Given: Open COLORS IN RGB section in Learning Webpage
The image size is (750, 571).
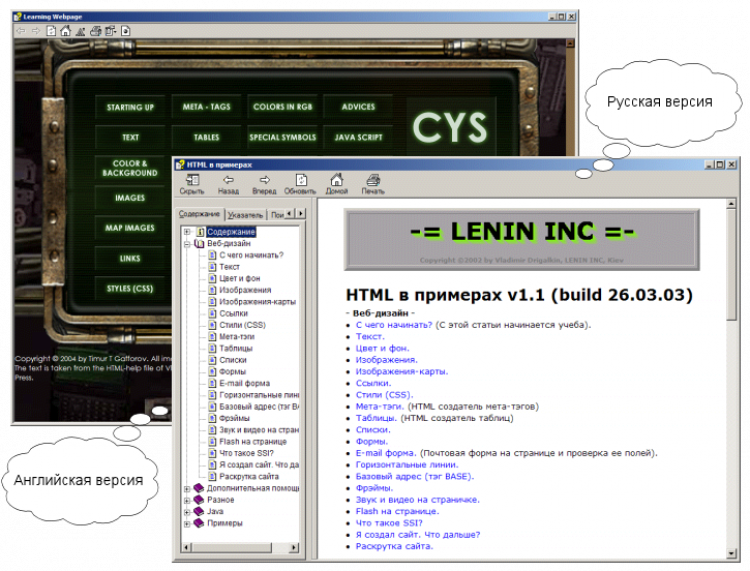Looking at the screenshot, I should [x=282, y=107].
